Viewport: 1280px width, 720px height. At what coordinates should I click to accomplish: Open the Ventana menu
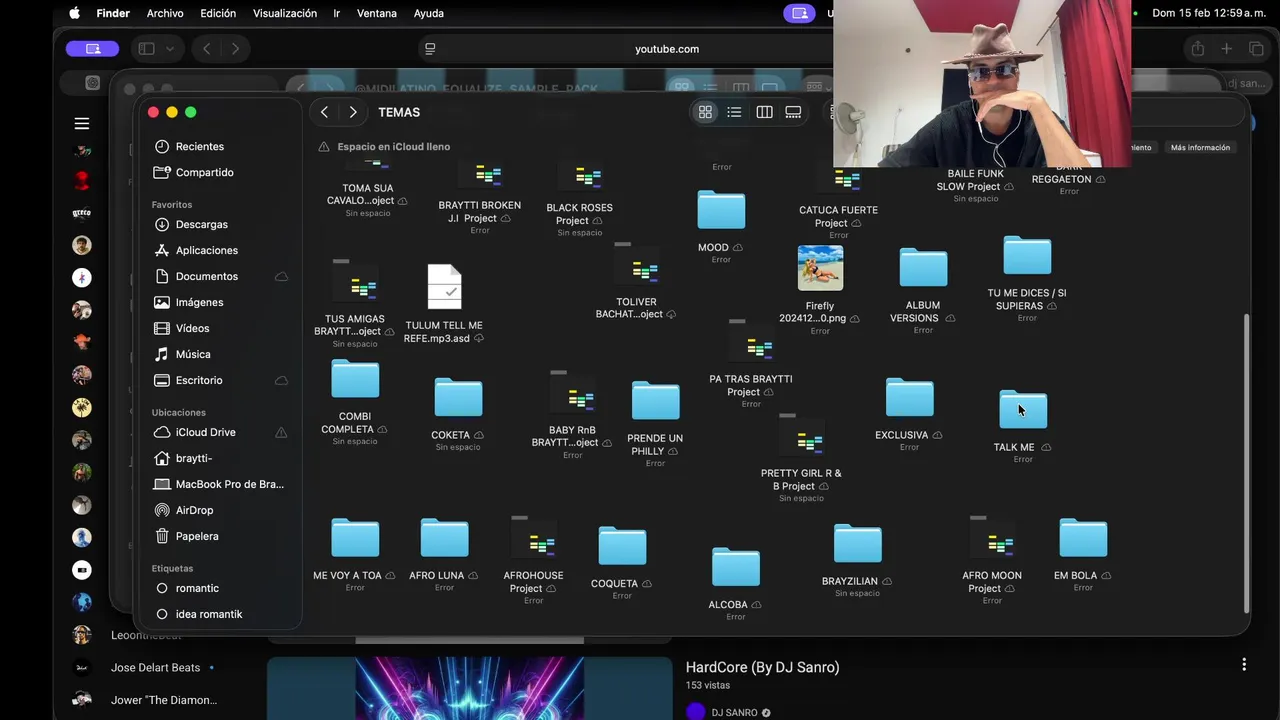377,13
